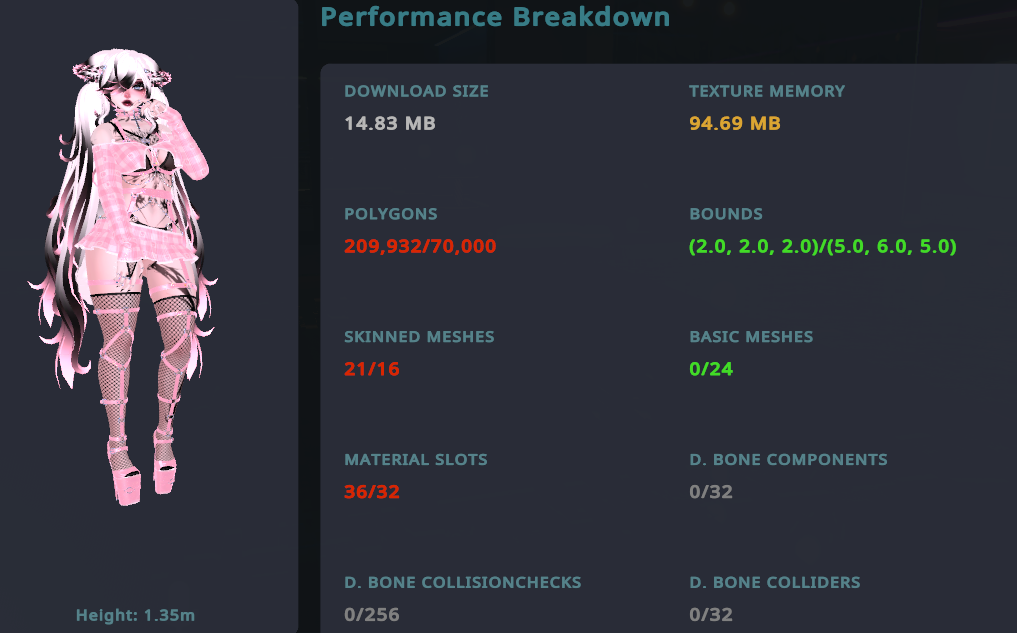Click the Polygons label
Image resolution: width=1017 pixels, height=633 pixels.
(x=391, y=214)
